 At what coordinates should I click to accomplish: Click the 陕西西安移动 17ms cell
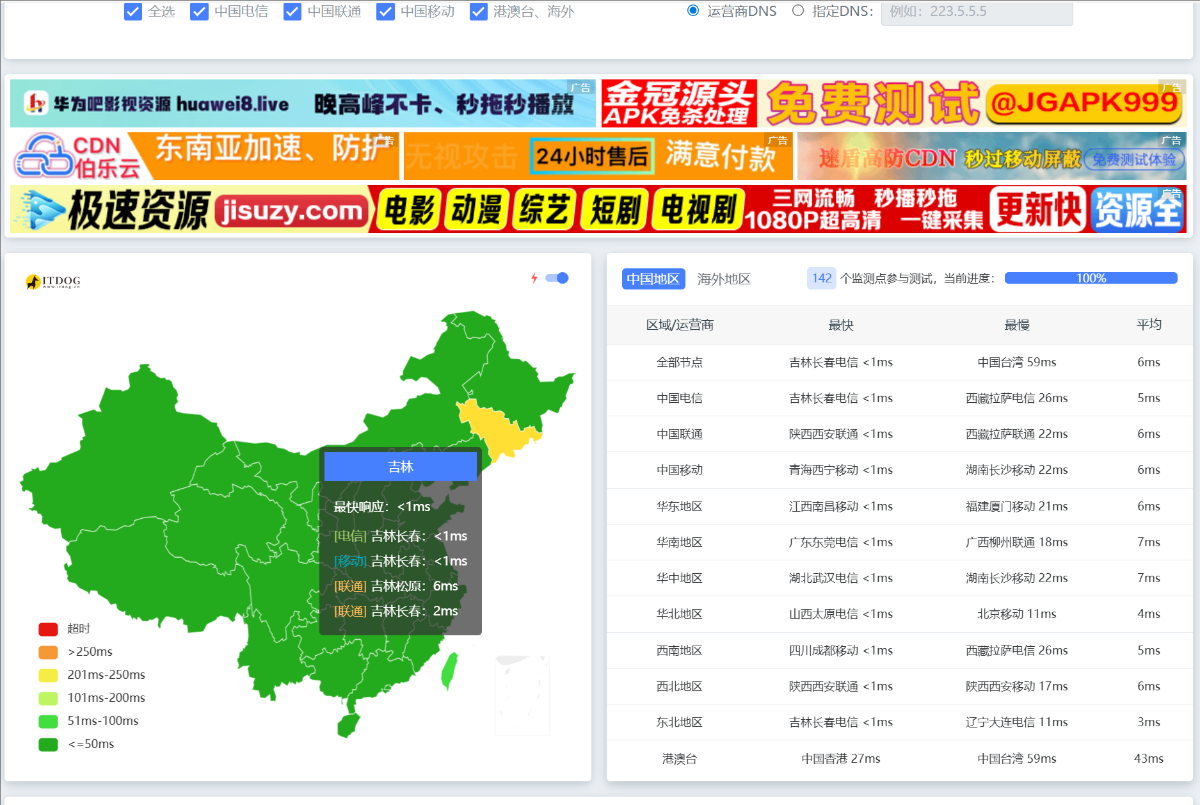click(1017, 686)
